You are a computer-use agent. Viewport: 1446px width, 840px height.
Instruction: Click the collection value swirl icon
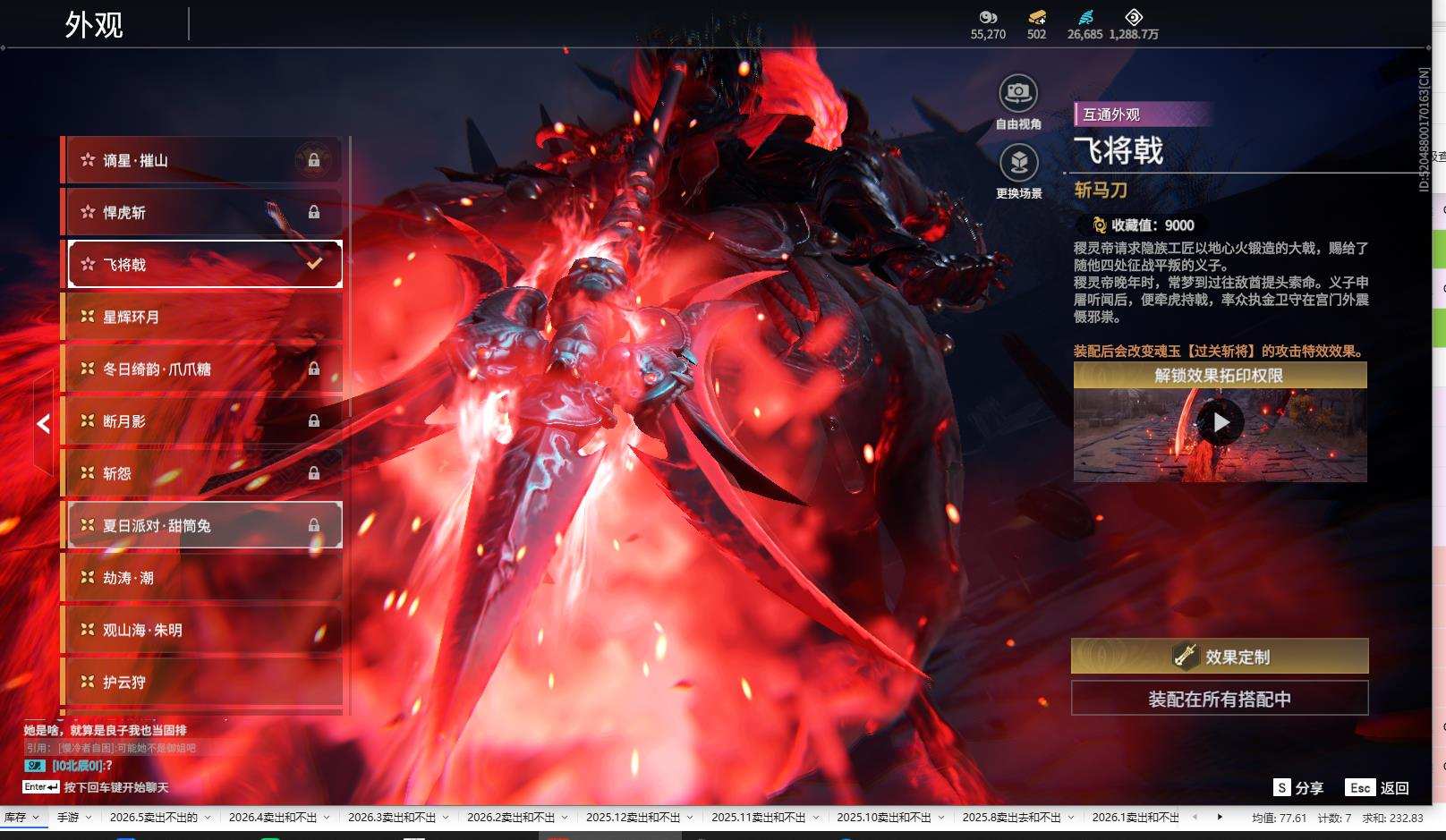pos(1100,225)
